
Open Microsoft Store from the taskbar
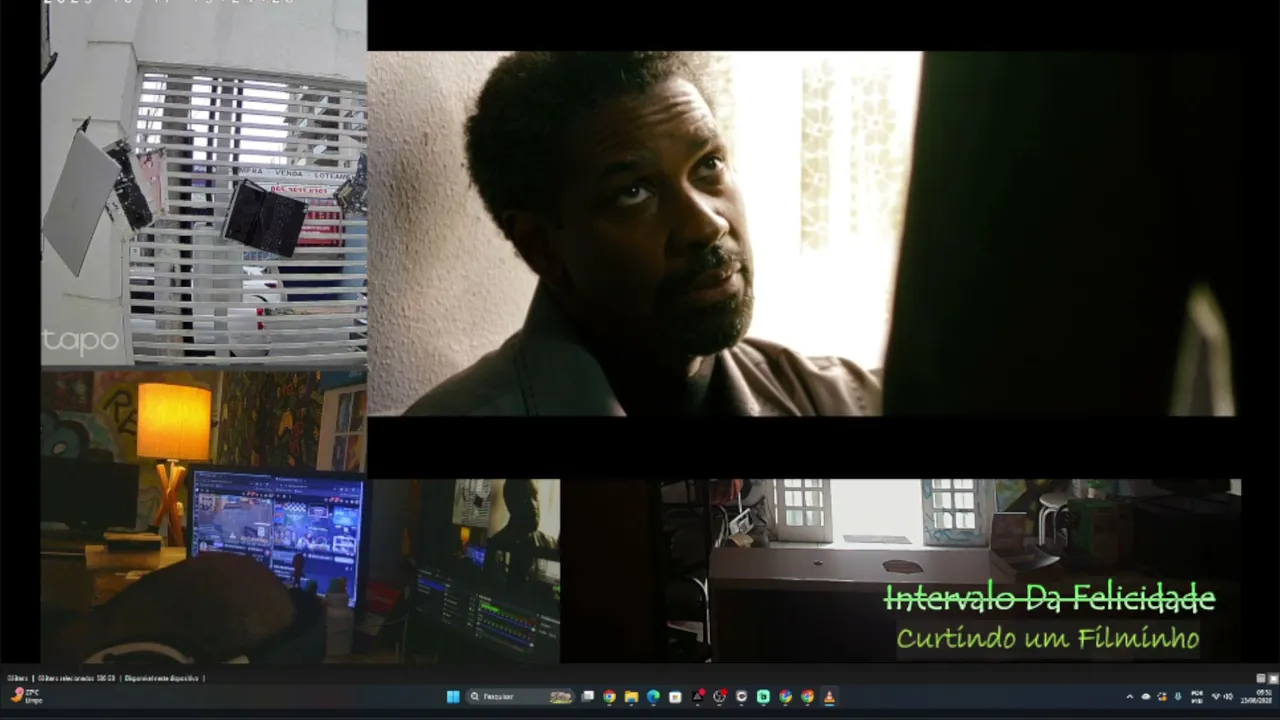pyautogui.click(x=675, y=697)
